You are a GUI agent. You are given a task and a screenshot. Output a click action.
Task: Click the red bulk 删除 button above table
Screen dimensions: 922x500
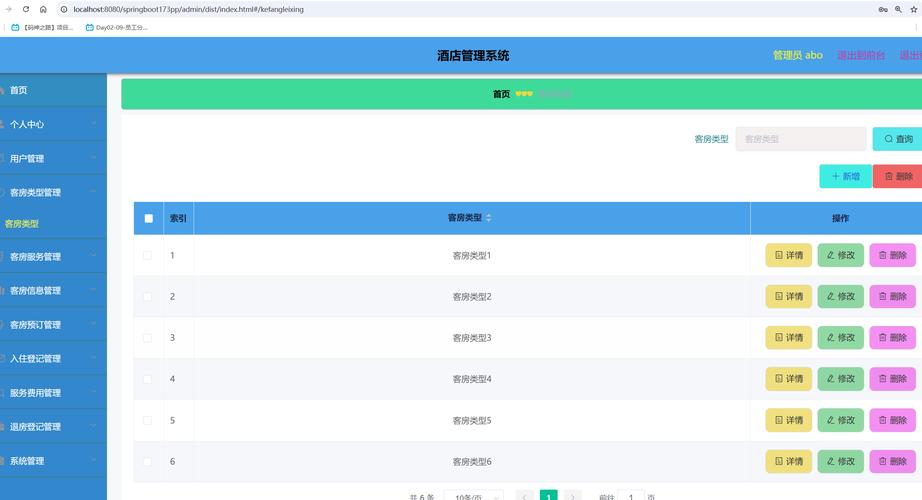click(x=897, y=176)
